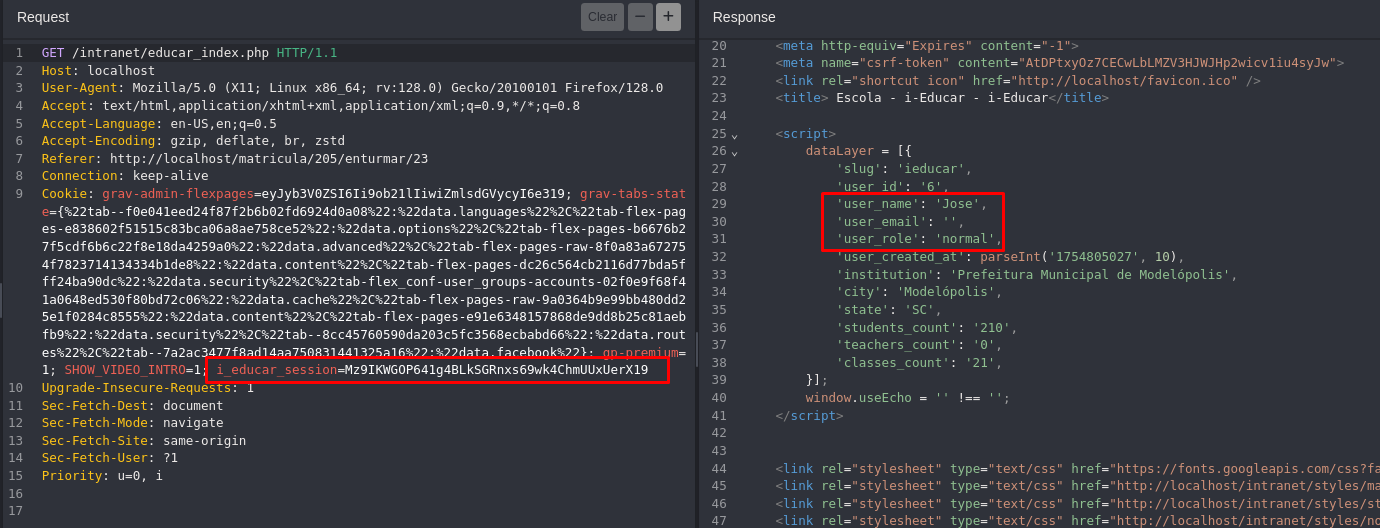Viewport: 1380px width, 528px height.
Task: Click the favicon.ico href in response
Action: click(1124, 81)
